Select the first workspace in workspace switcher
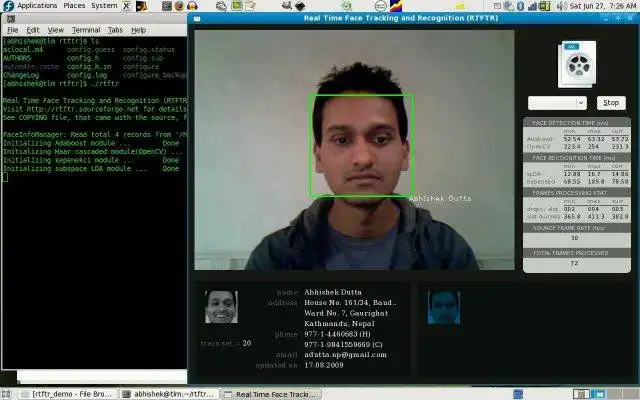 click(x=581, y=394)
